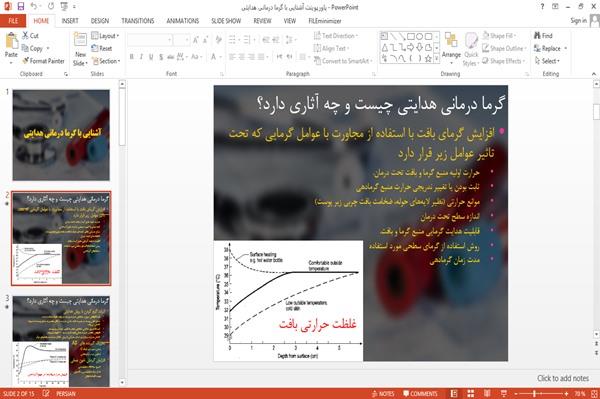Open the Section dropdown
Image resolution: width=600 pixels, height=399 pixels.
[106, 61]
